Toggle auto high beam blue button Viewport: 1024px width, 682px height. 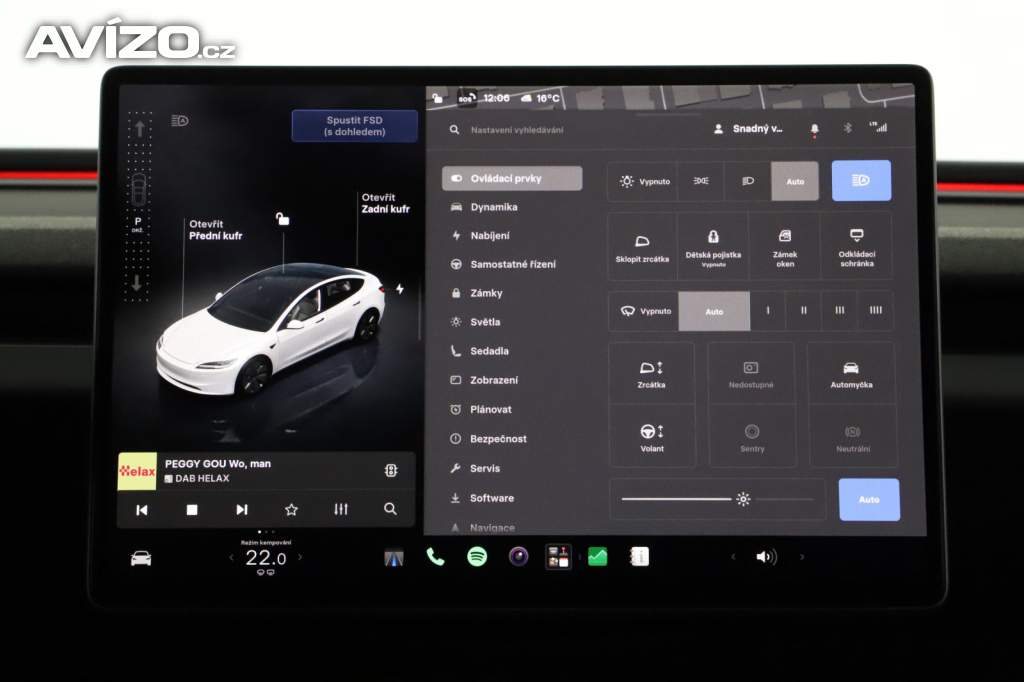tap(861, 180)
